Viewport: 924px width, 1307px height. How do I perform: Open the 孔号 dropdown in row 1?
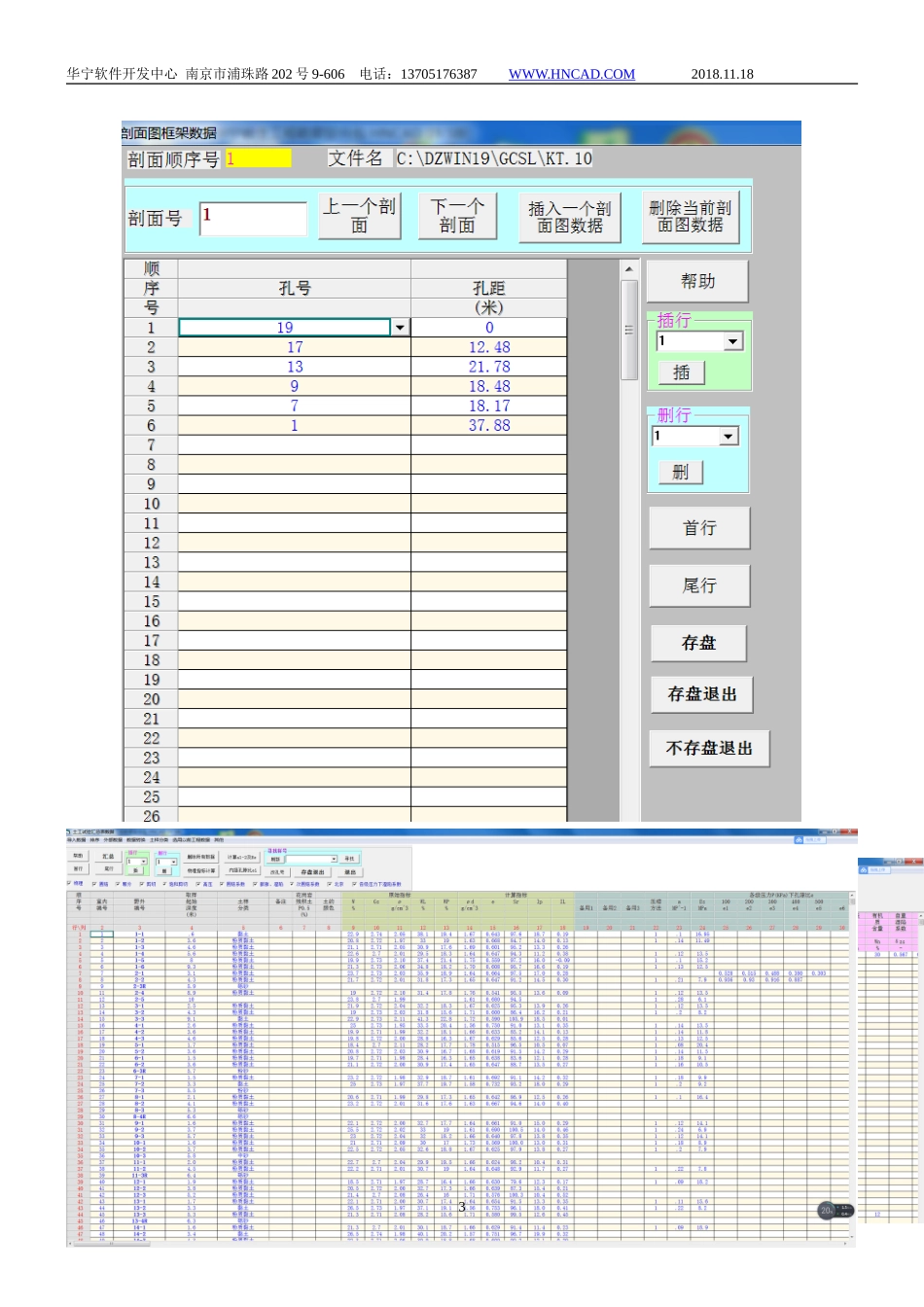[400, 328]
